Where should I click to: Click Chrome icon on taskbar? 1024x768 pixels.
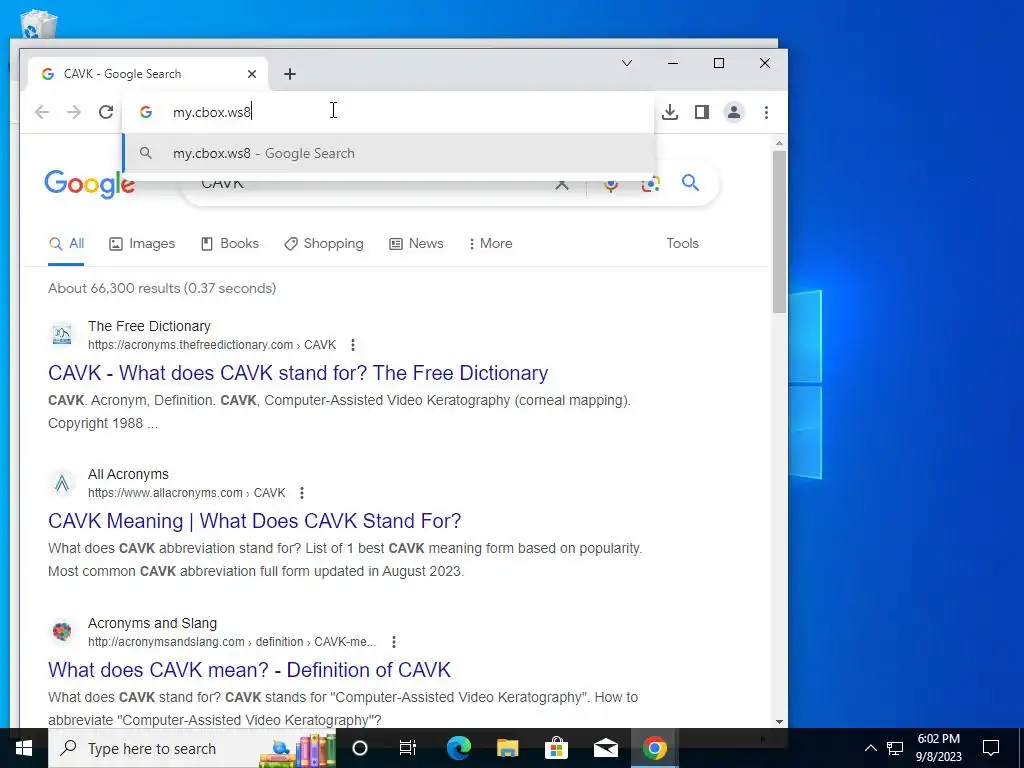pyautogui.click(x=654, y=748)
